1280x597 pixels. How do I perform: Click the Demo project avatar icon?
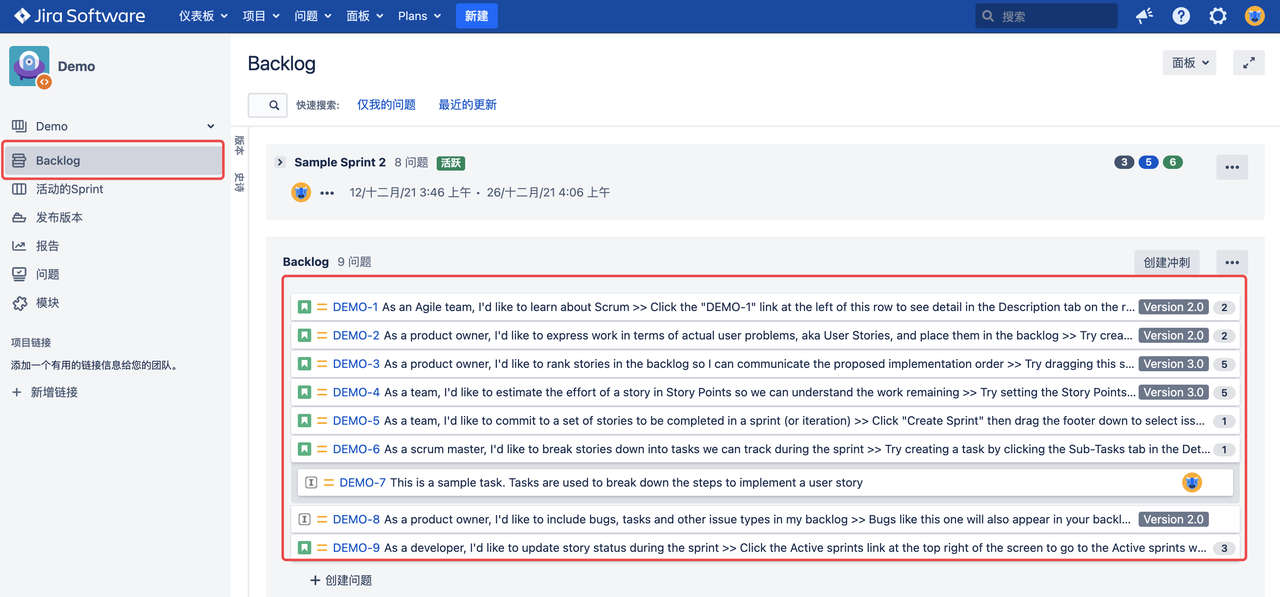tap(29, 66)
